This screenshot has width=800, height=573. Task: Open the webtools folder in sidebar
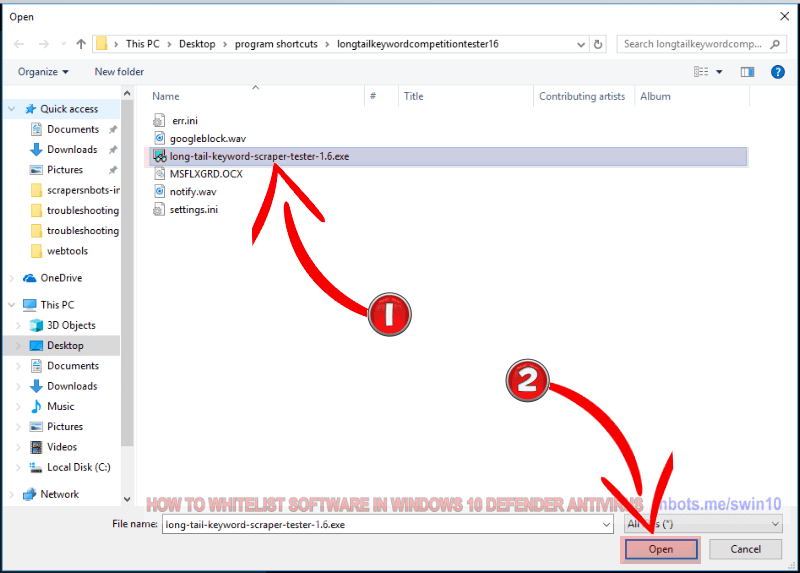tap(67, 251)
